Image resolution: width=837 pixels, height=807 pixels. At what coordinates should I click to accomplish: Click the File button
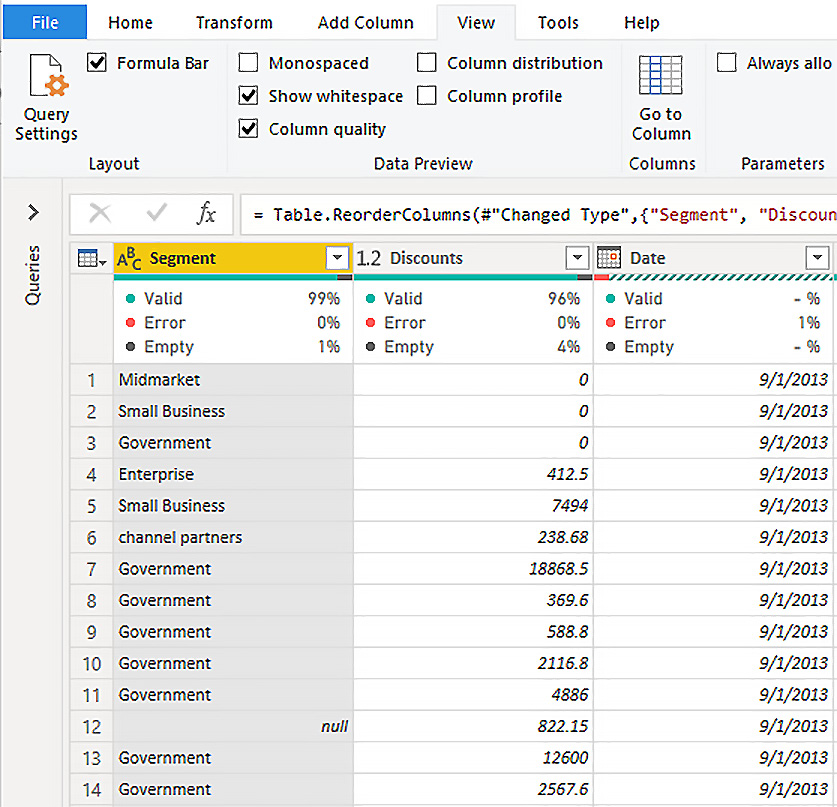(45, 22)
